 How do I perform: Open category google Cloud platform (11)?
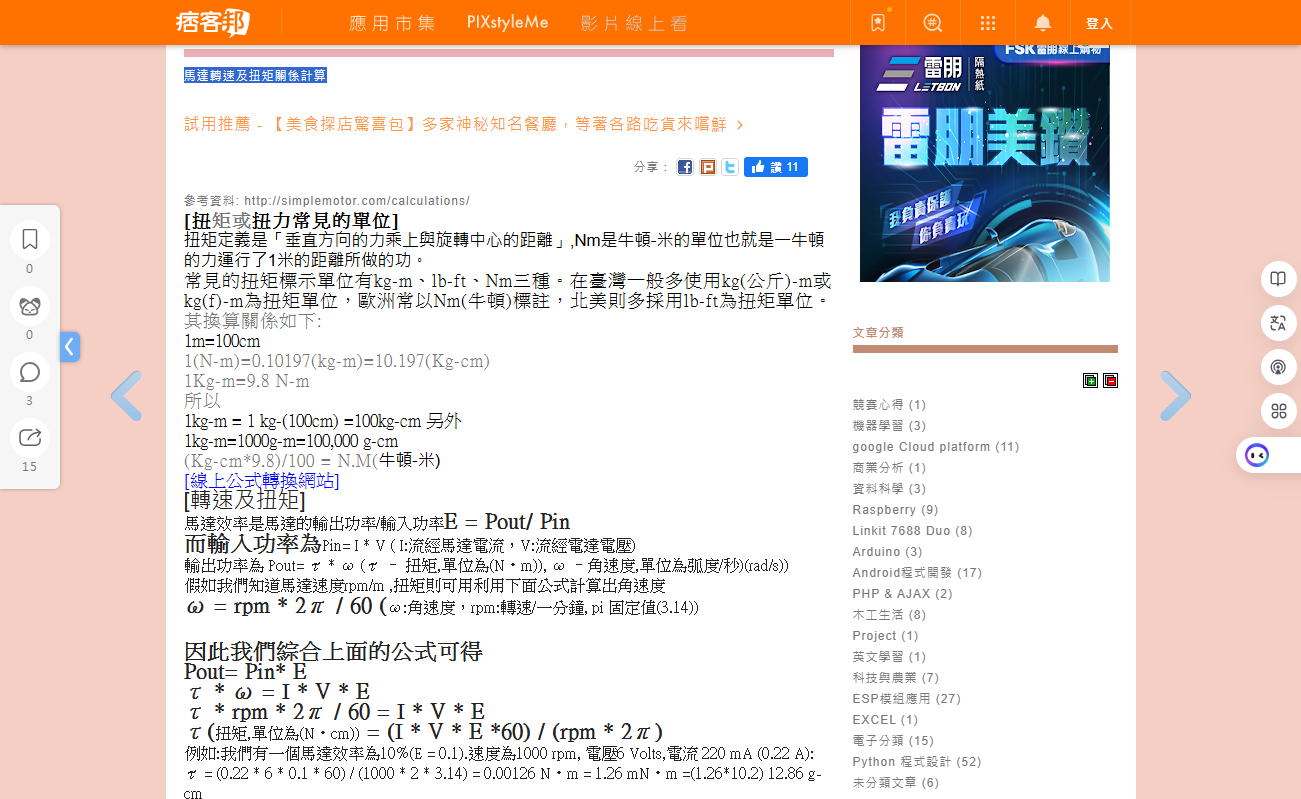click(936, 447)
